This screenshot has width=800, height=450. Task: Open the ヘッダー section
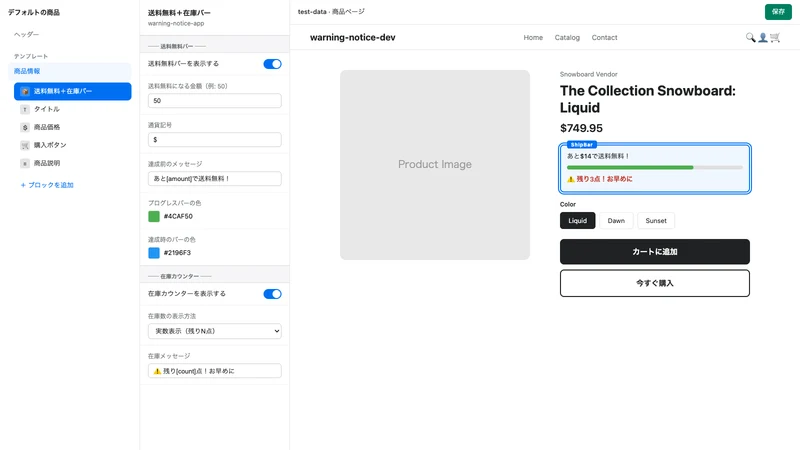(x=27, y=34)
